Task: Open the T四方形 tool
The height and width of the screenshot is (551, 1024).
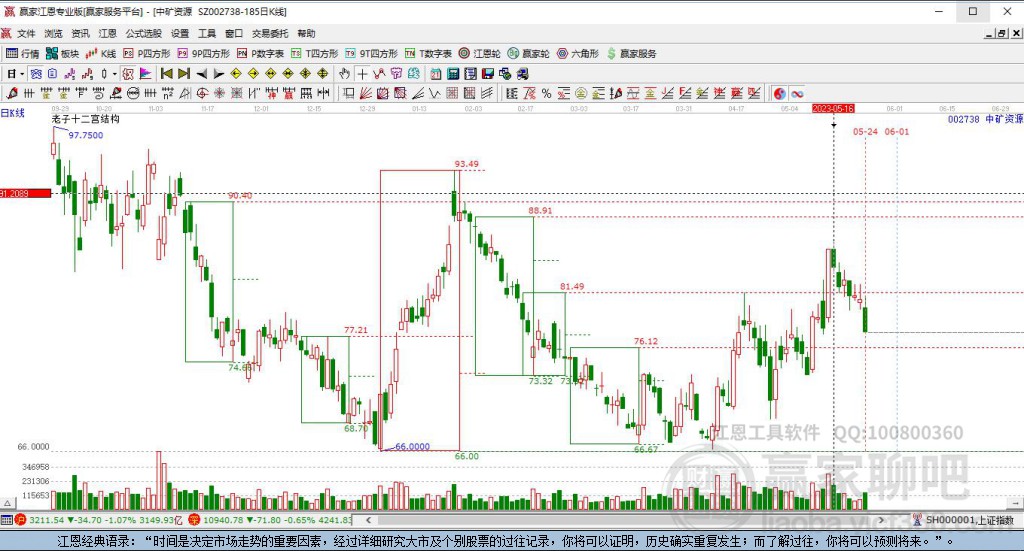Action: tap(315, 54)
